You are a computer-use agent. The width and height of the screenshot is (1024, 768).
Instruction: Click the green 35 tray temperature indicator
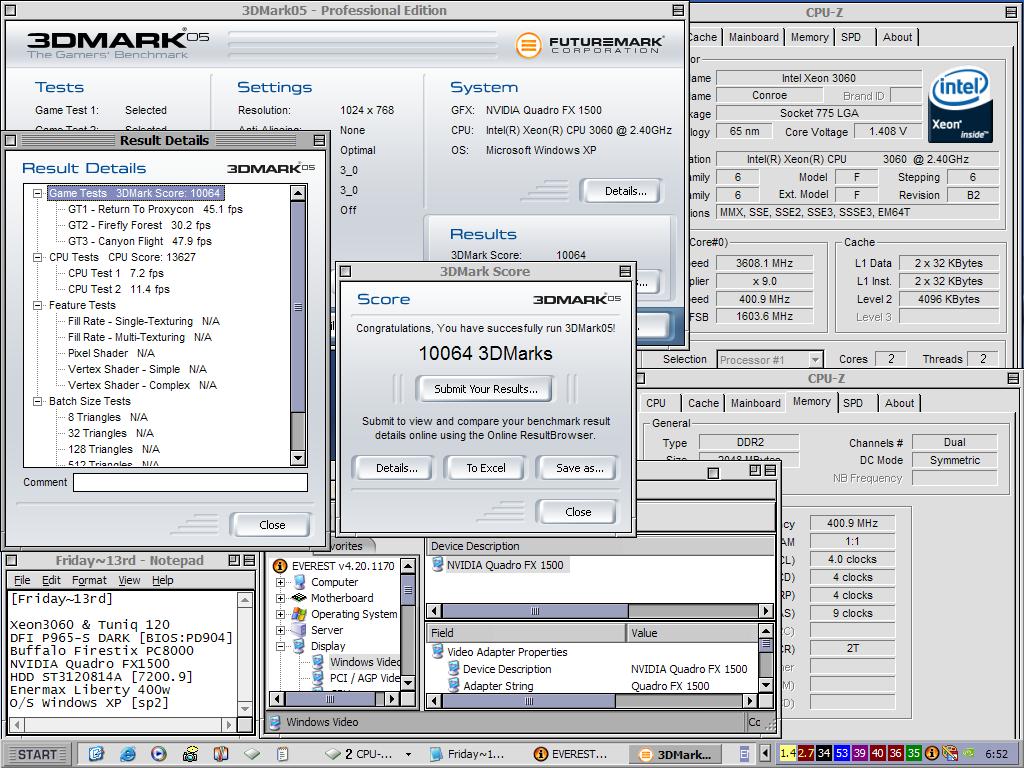click(913, 754)
